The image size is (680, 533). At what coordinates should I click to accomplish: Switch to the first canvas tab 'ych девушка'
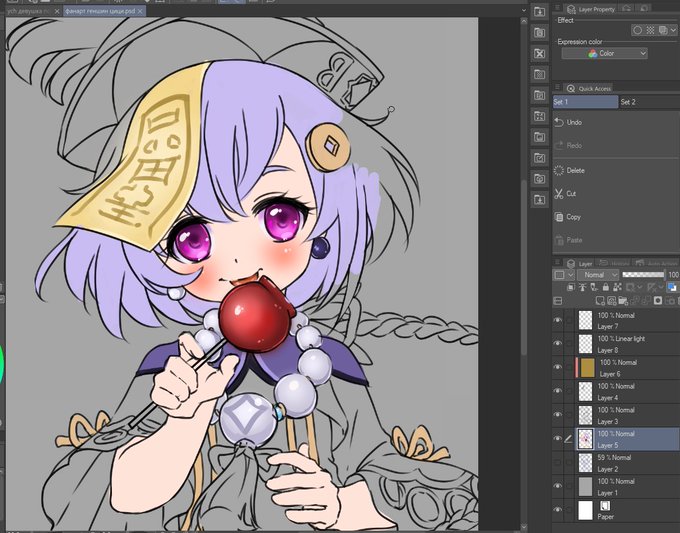pos(27,11)
